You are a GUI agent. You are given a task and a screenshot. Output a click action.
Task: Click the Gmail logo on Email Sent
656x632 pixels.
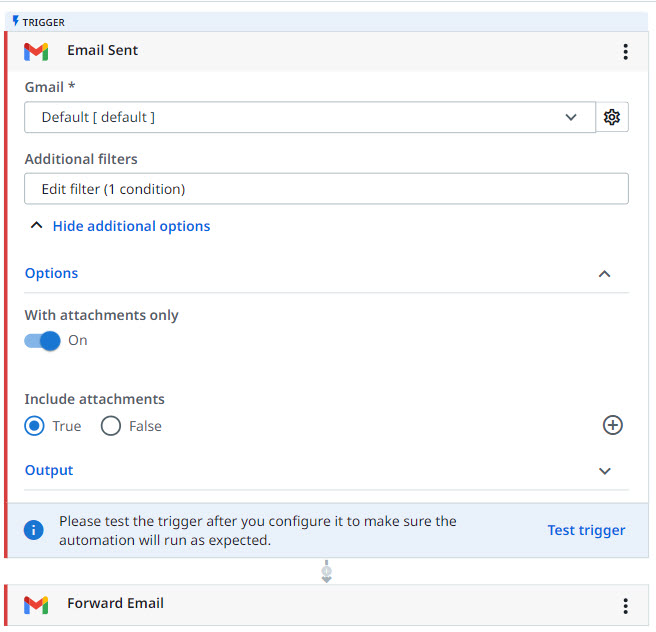tap(36, 52)
